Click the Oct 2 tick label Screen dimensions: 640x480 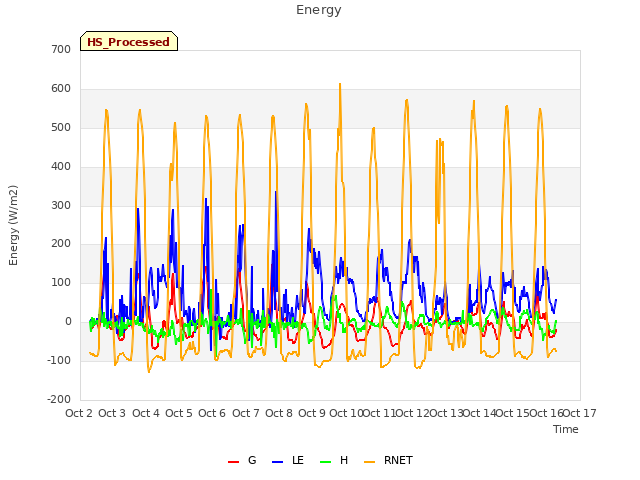[x=79, y=413]
